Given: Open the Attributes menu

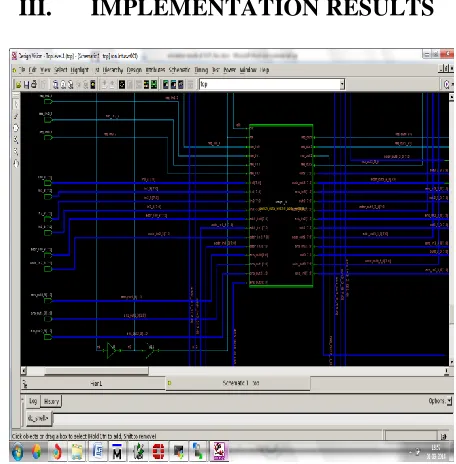Looking at the screenshot, I should point(155,70).
